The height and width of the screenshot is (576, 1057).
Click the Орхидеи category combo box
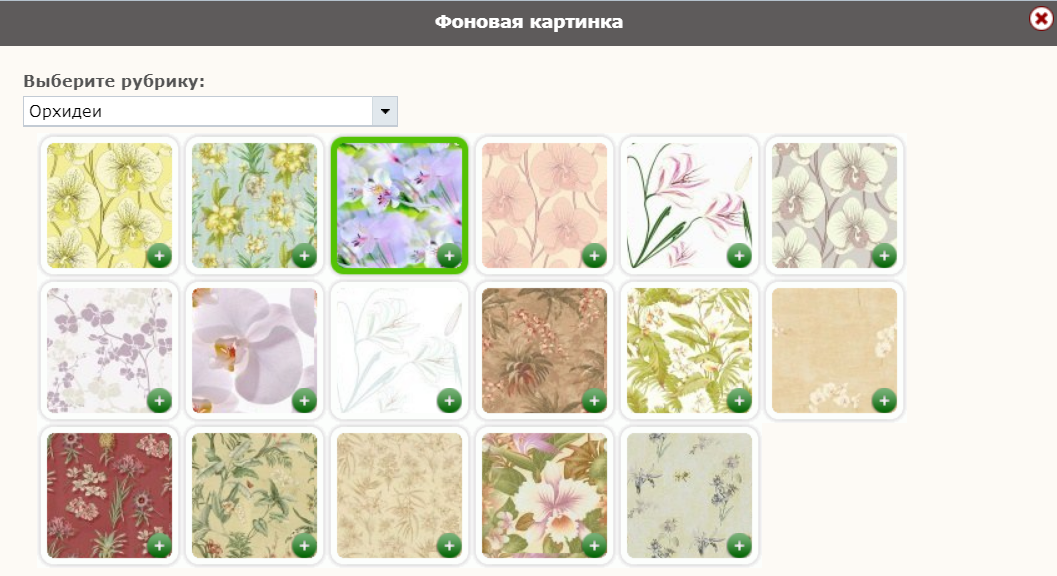(210, 111)
